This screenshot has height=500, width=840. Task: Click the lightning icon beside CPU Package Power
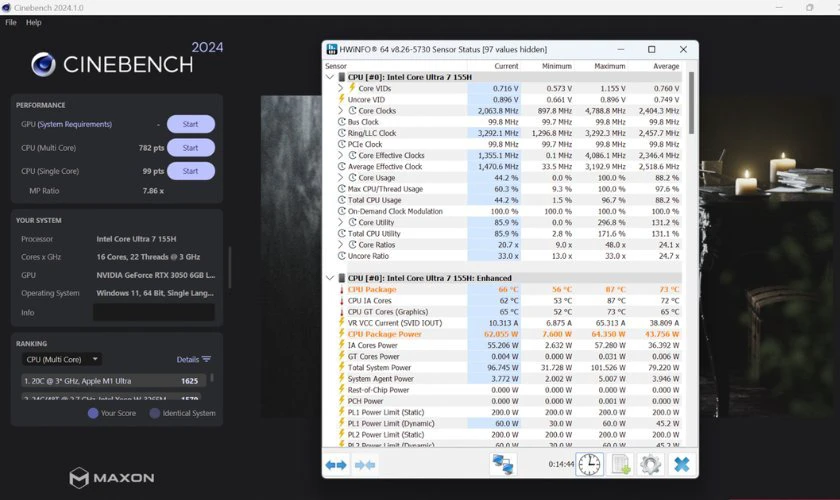tap(341, 334)
